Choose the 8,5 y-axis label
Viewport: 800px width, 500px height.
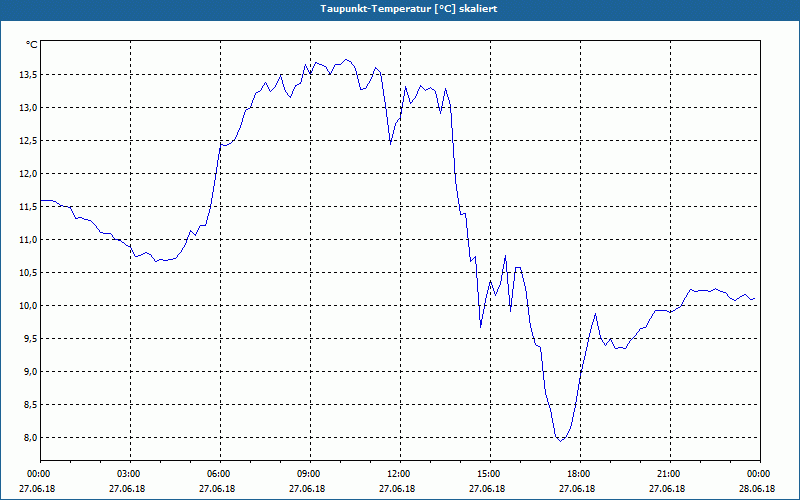pos(30,405)
